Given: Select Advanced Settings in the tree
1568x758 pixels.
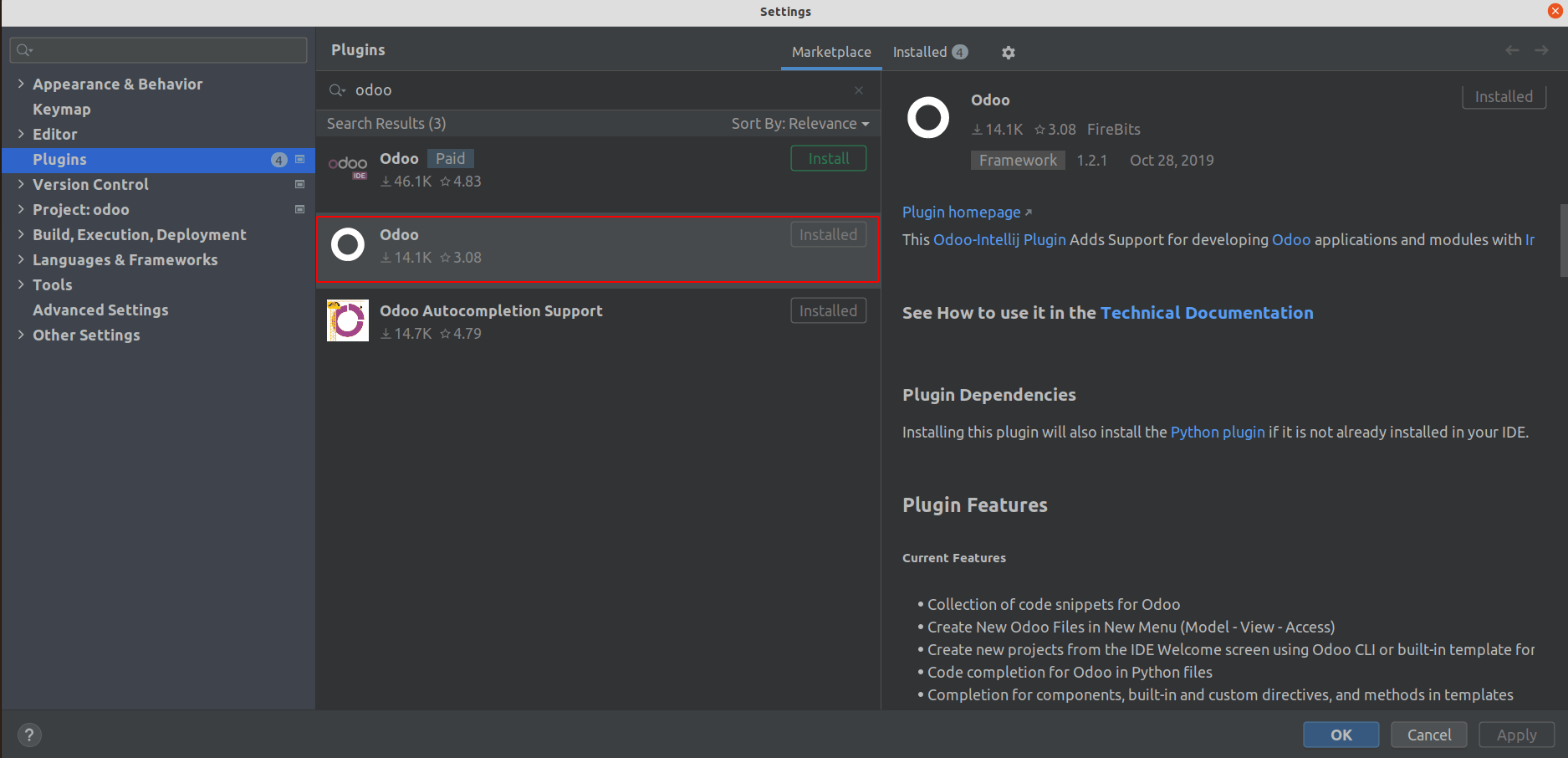Looking at the screenshot, I should 100,310.
